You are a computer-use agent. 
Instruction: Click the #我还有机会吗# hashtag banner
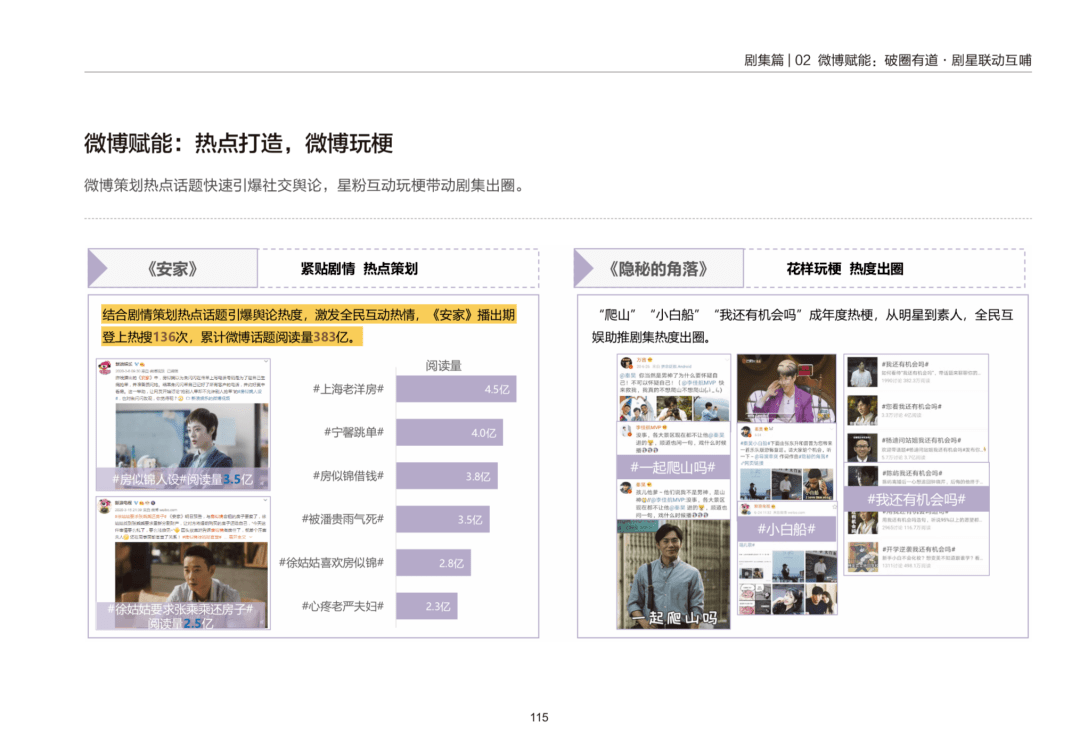click(x=916, y=499)
